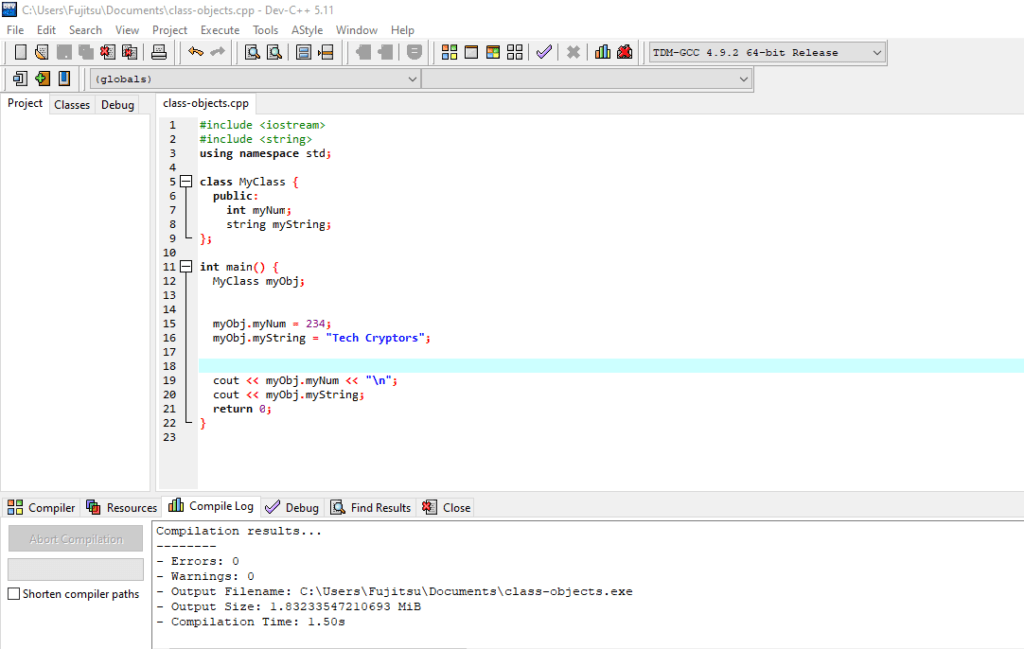This screenshot has height=649, width=1024.
Task: Click the highlighted empty line 18 in editor
Action: coord(611,366)
